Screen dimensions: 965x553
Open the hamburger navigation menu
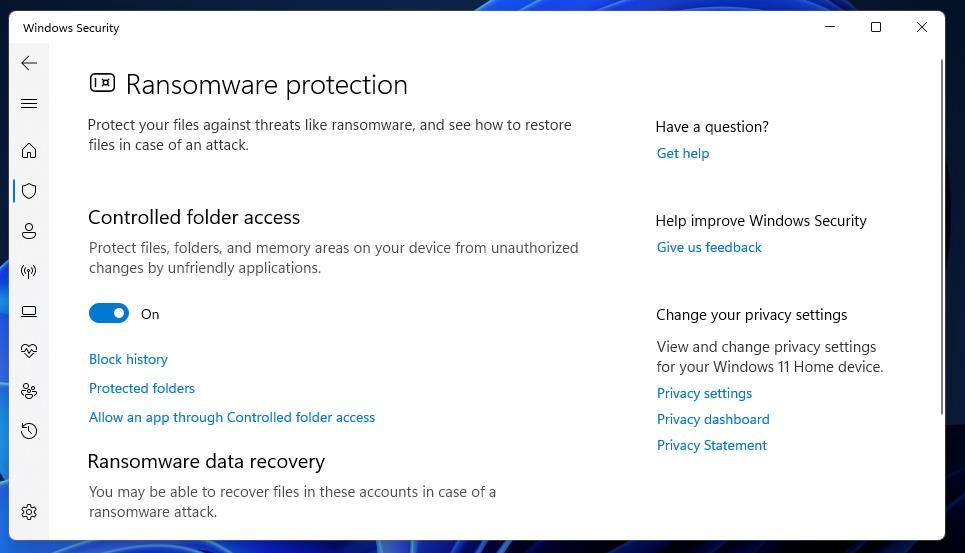[29, 103]
